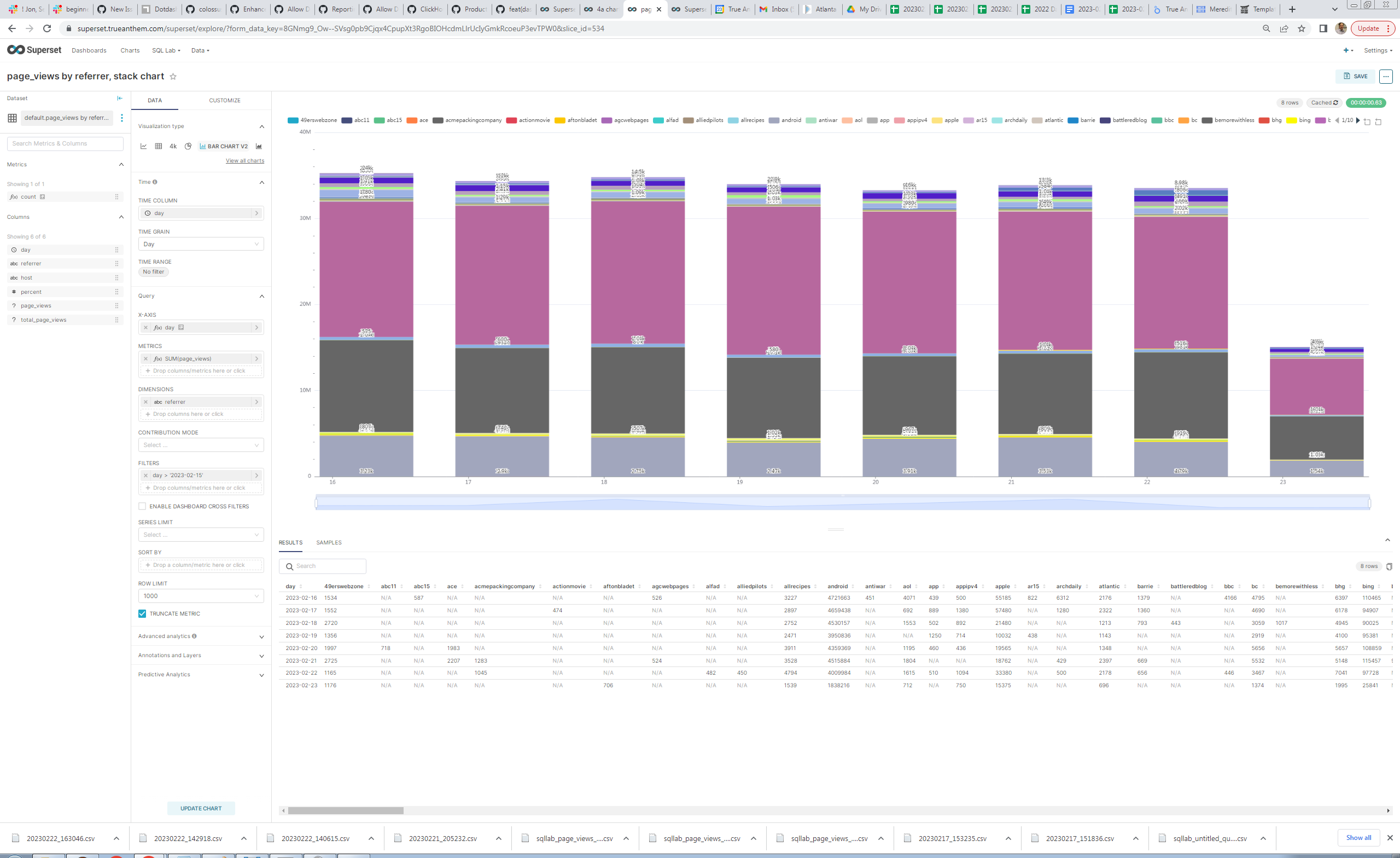The image size is (1400, 858).
Task: Select the Line Chart visualization type
Action: [x=144, y=146]
